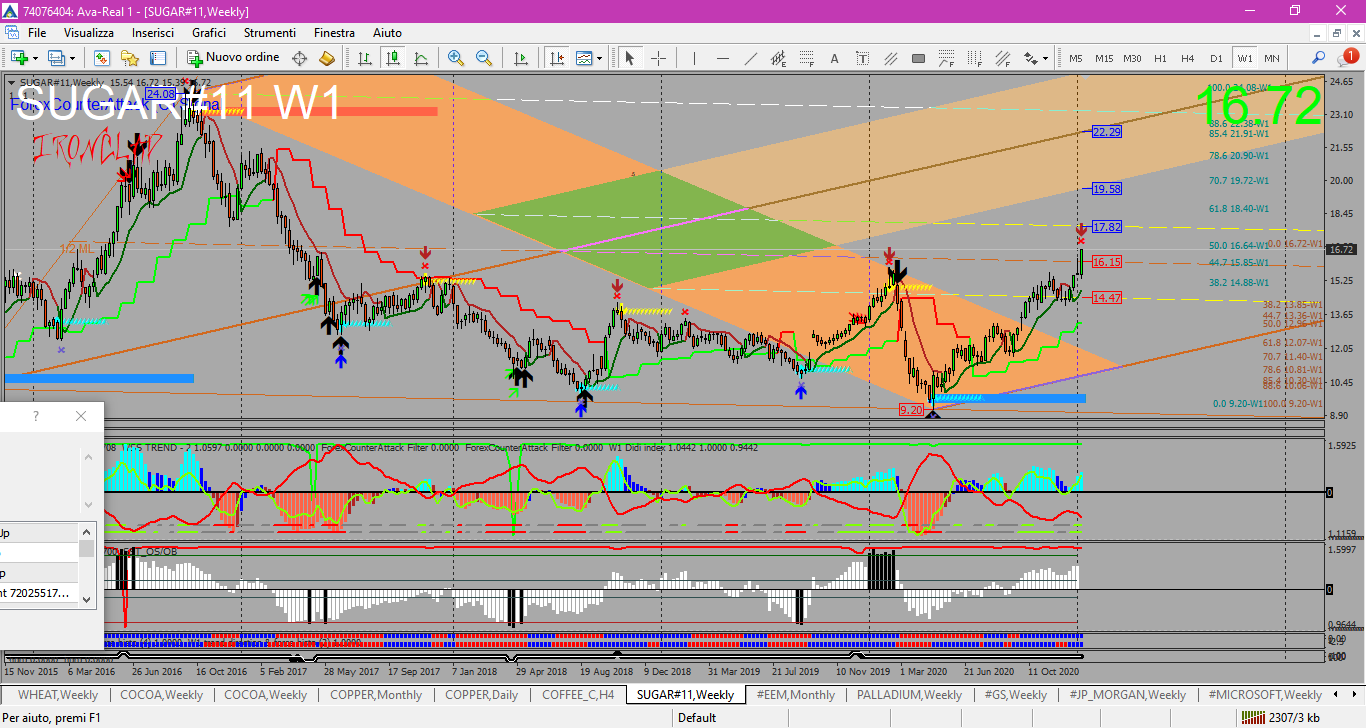The width and height of the screenshot is (1366, 728).
Task: Open the arrows objects dropdown
Action: tap(1046, 58)
